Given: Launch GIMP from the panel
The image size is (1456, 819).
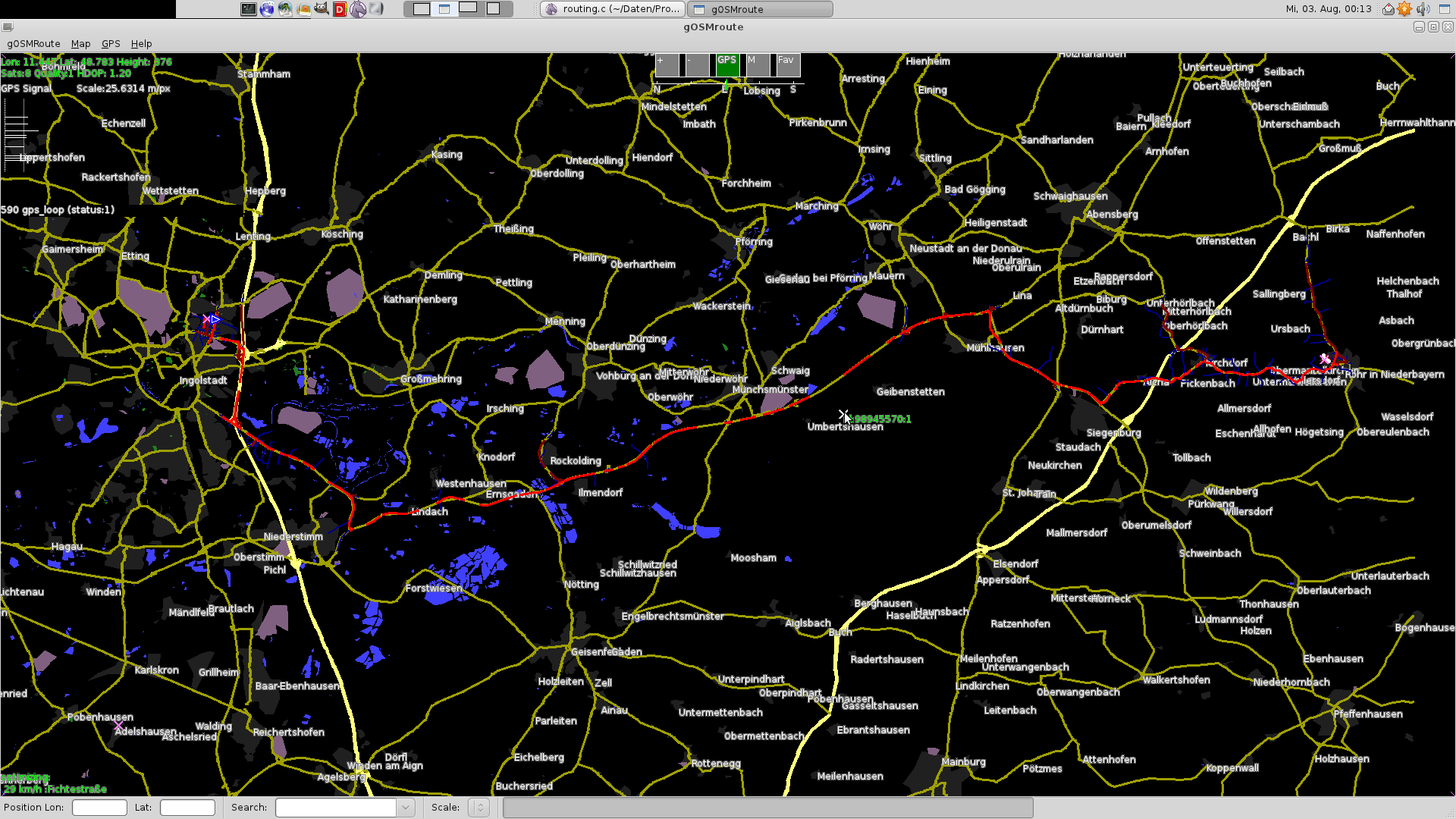Looking at the screenshot, I should 322,9.
